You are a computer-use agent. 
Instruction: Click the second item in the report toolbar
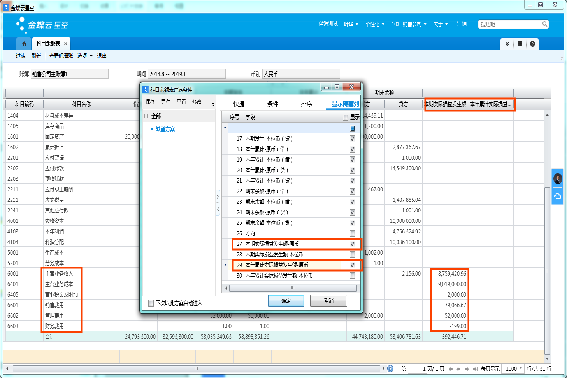coord(36,55)
